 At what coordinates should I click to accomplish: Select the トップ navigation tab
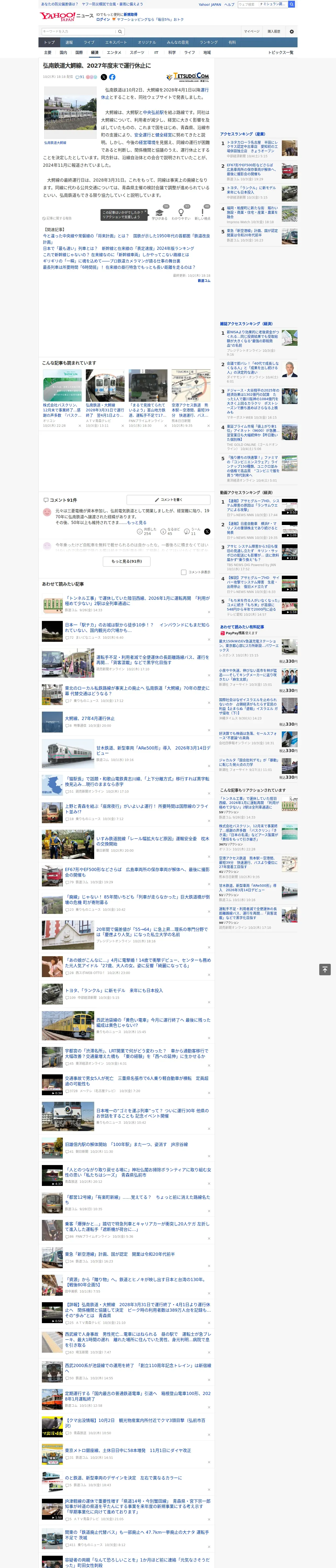click(x=49, y=42)
